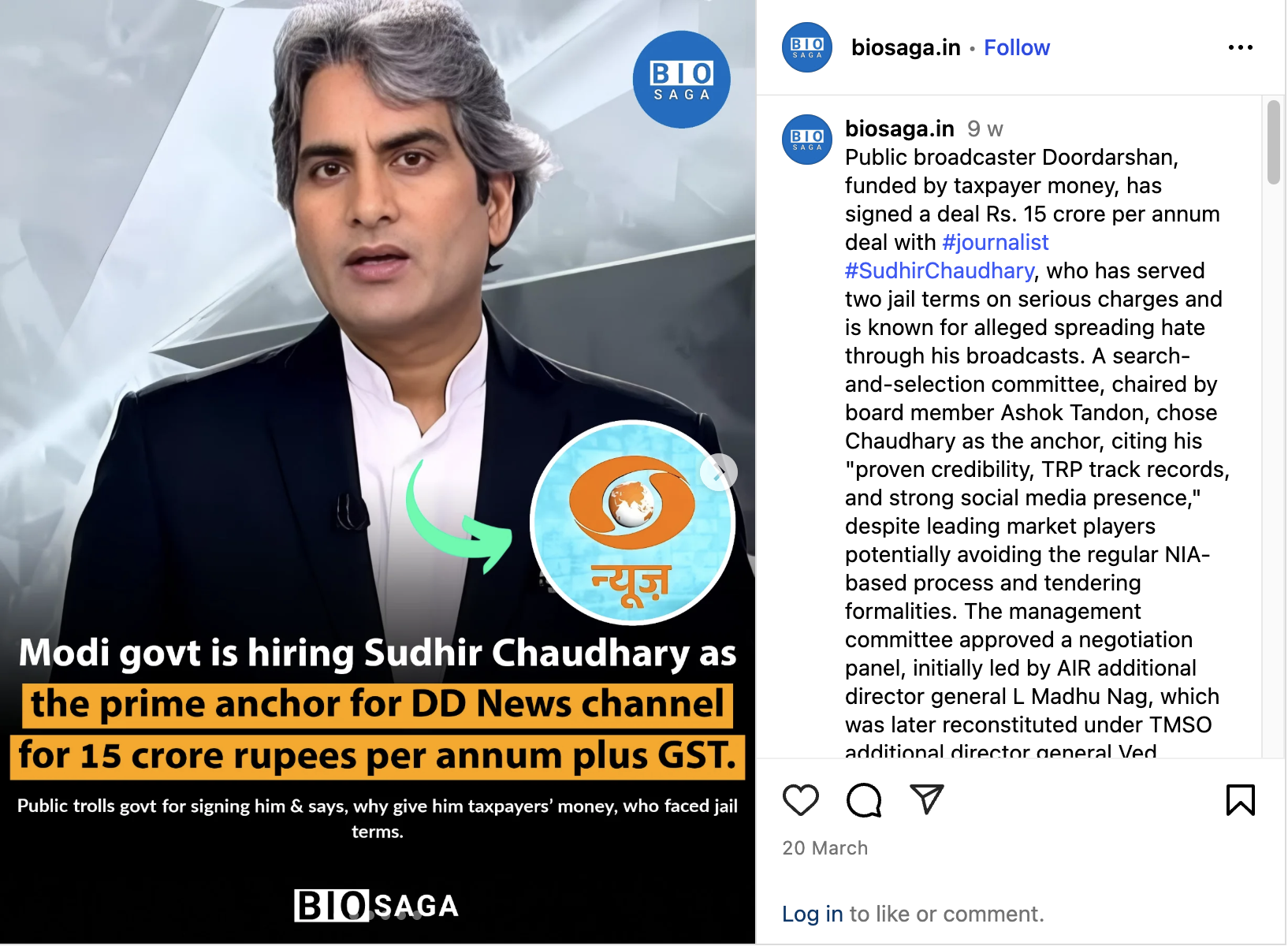Share post using paper plane icon
The width and height of the screenshot is (1288, 946).
click(927, 799)
